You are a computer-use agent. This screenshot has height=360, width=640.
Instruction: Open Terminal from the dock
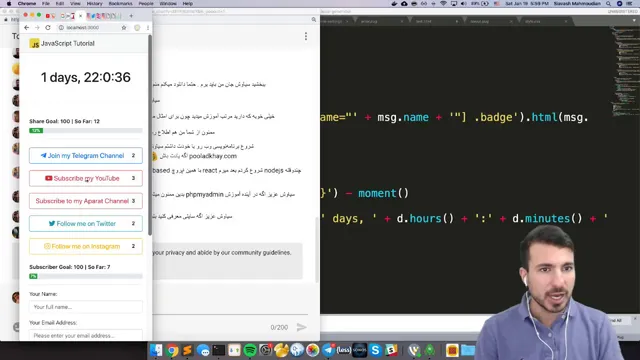click(219, 350)
